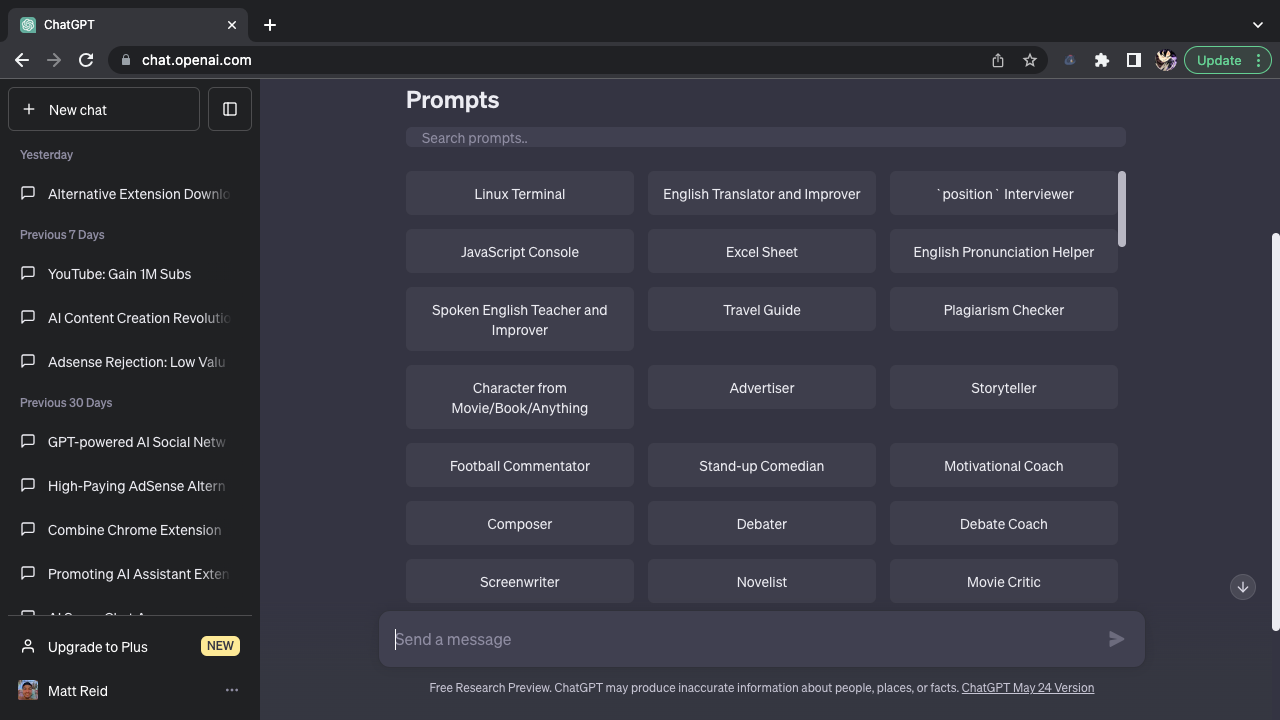This screenshot has width=1280, height=720.
Task: Click the plus icon in New chat
Action: (28, 109)
